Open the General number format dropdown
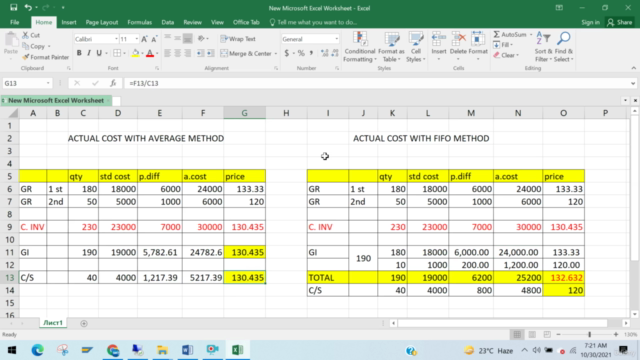The width and height of the screenshot is (640, 360). tap(336, 39)
